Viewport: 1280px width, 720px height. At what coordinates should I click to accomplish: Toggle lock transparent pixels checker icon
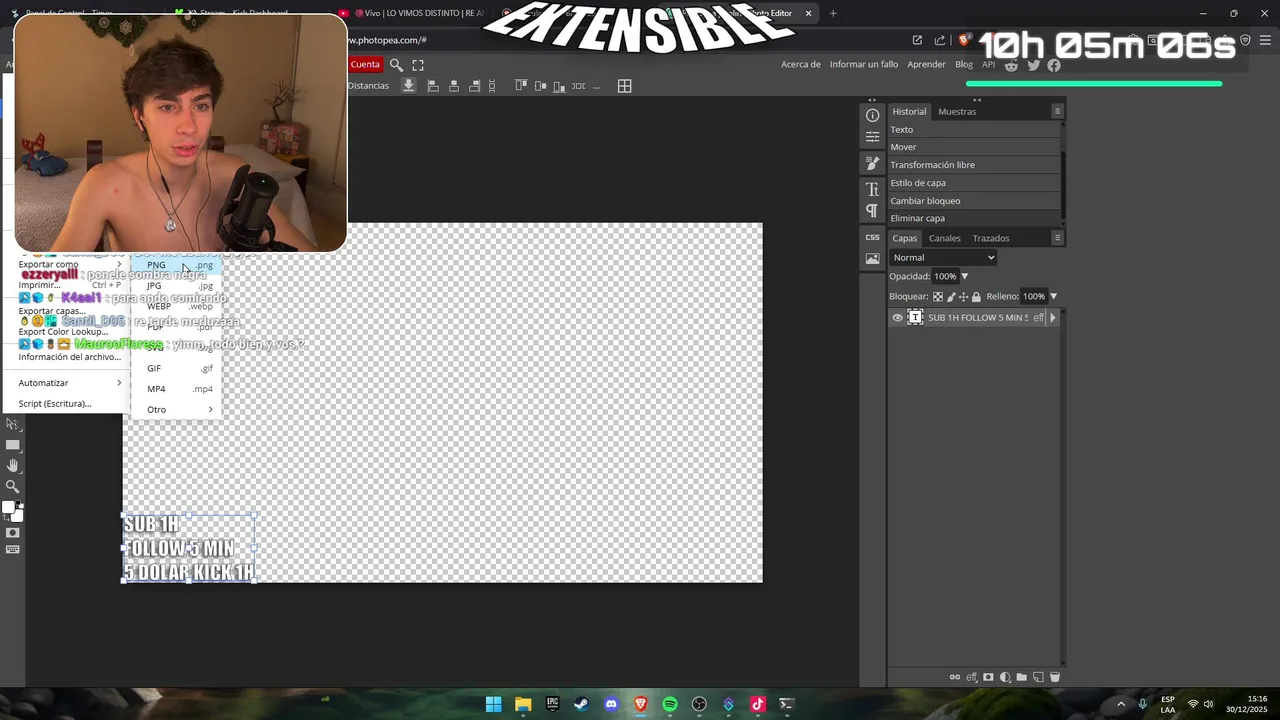click(x=937, y=297)
